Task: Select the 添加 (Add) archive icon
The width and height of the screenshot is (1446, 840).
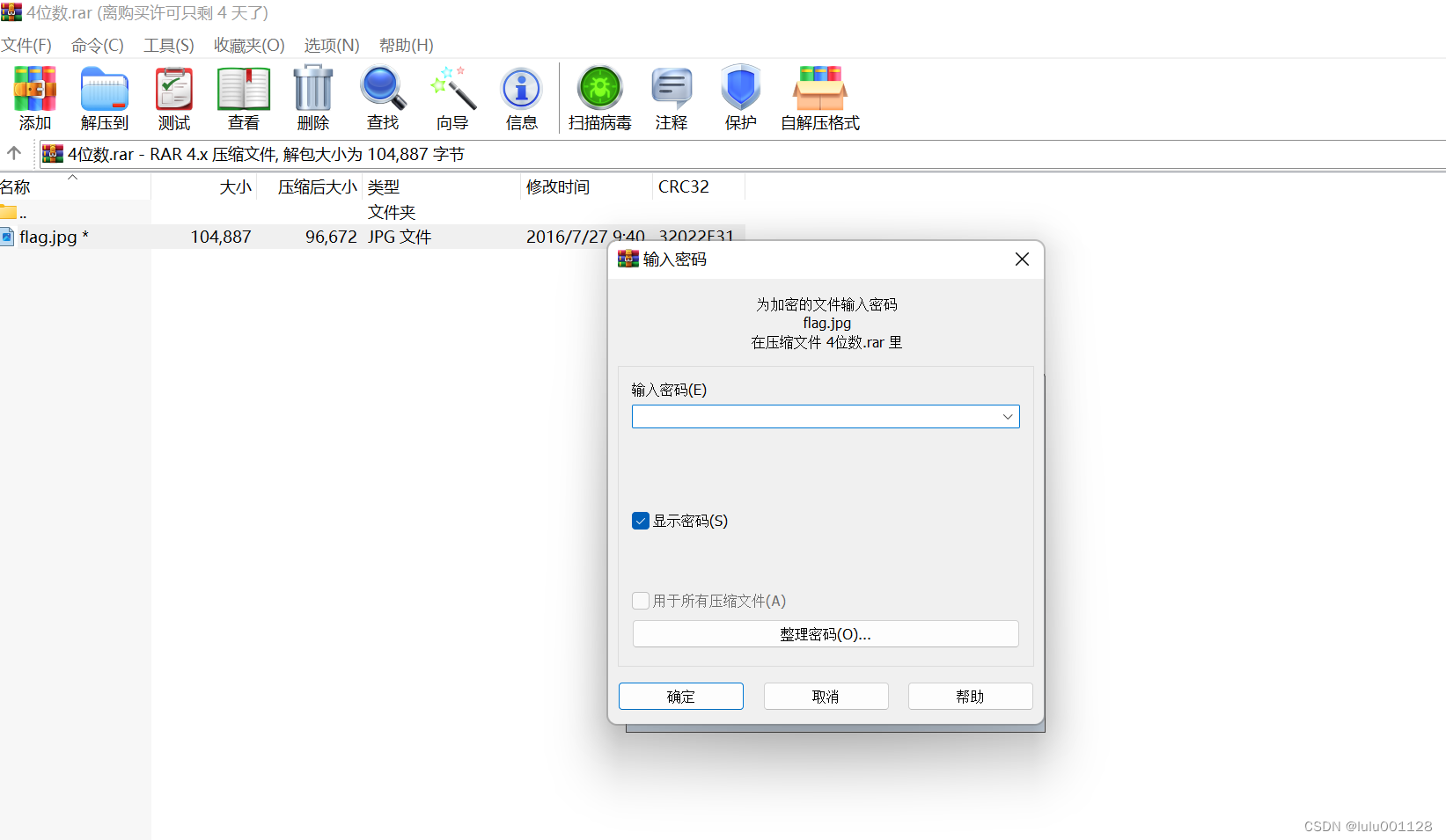Action: tap(34, 97)
